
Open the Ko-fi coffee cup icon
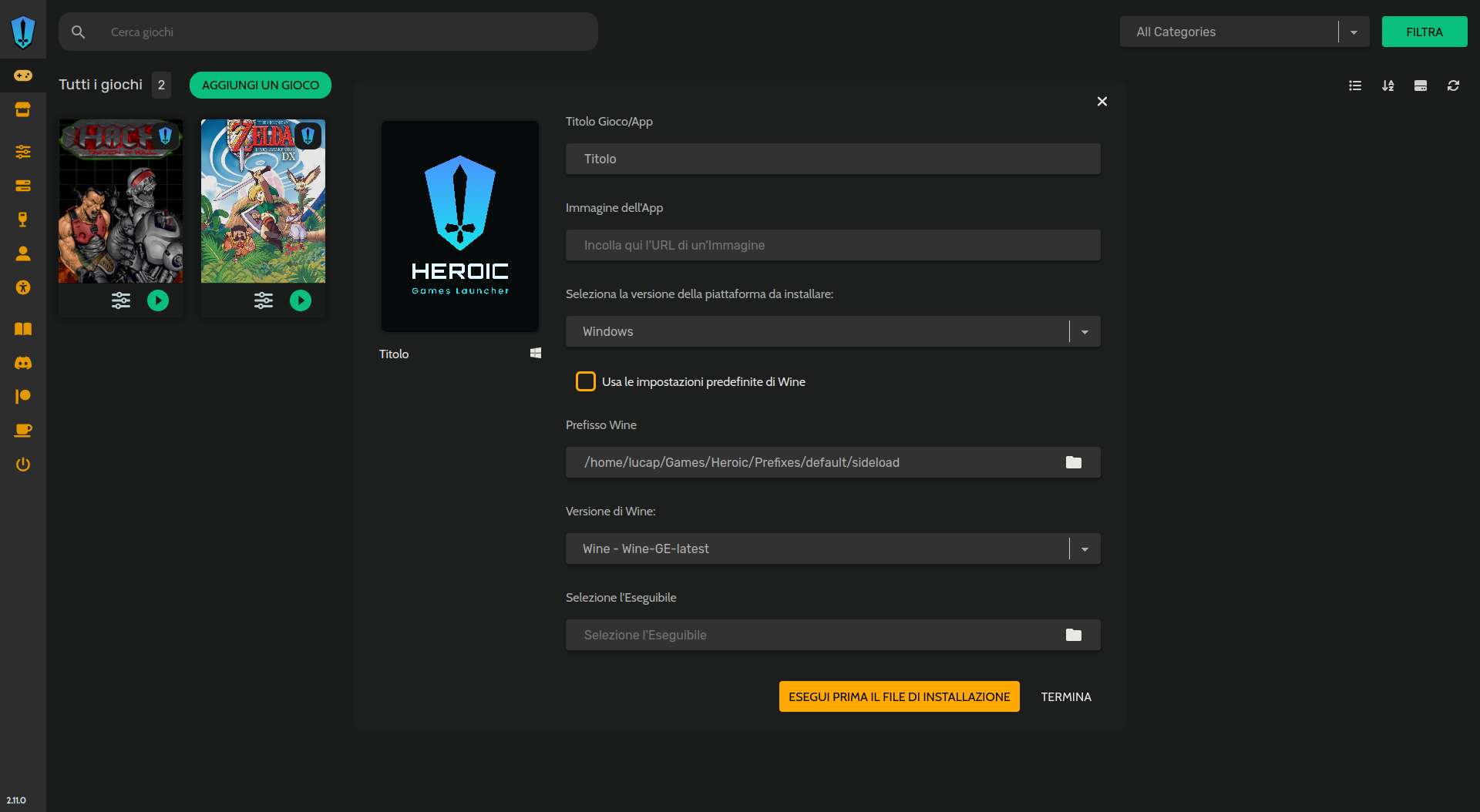23,430
